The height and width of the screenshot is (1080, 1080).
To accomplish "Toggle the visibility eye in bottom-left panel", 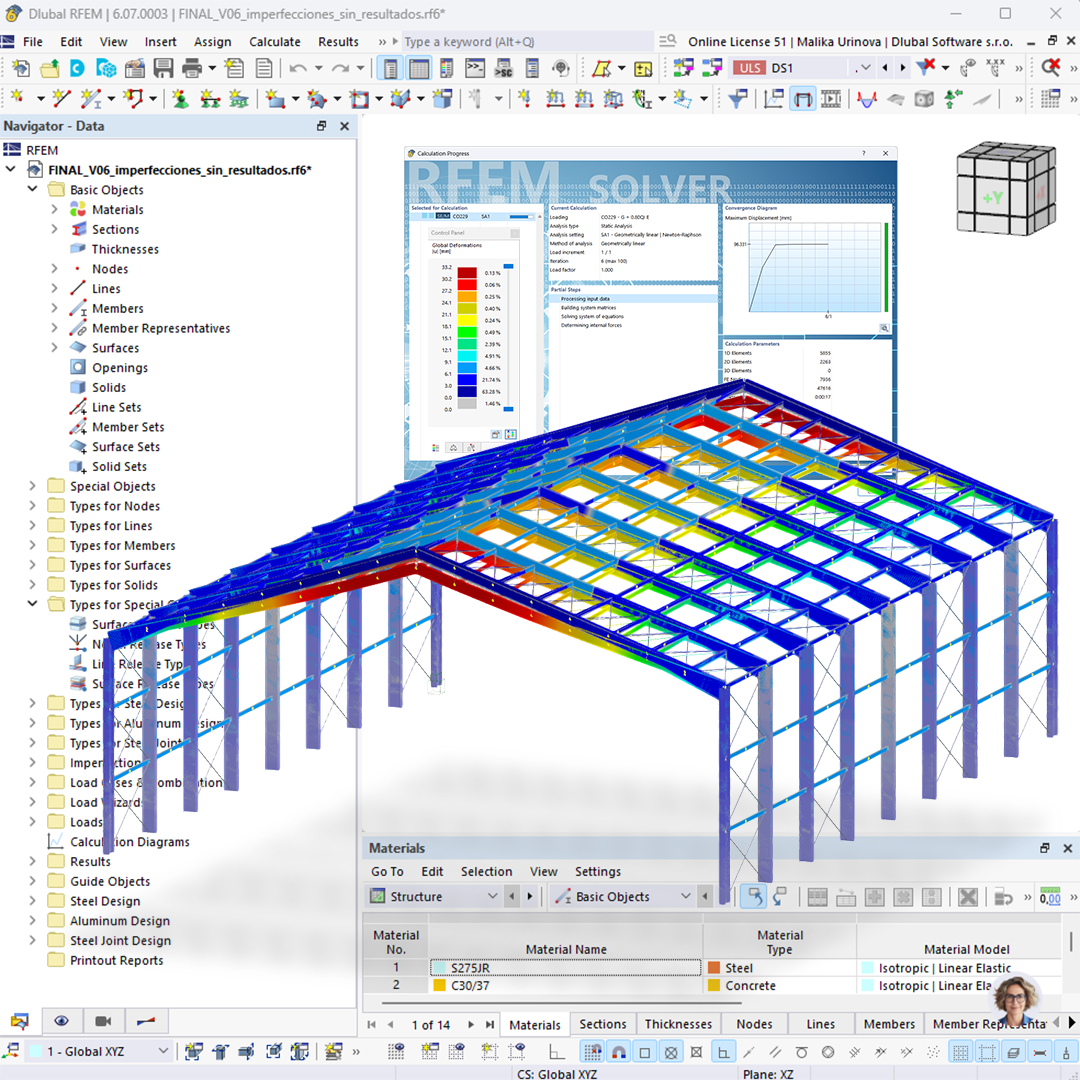I will pos(62,1019).
